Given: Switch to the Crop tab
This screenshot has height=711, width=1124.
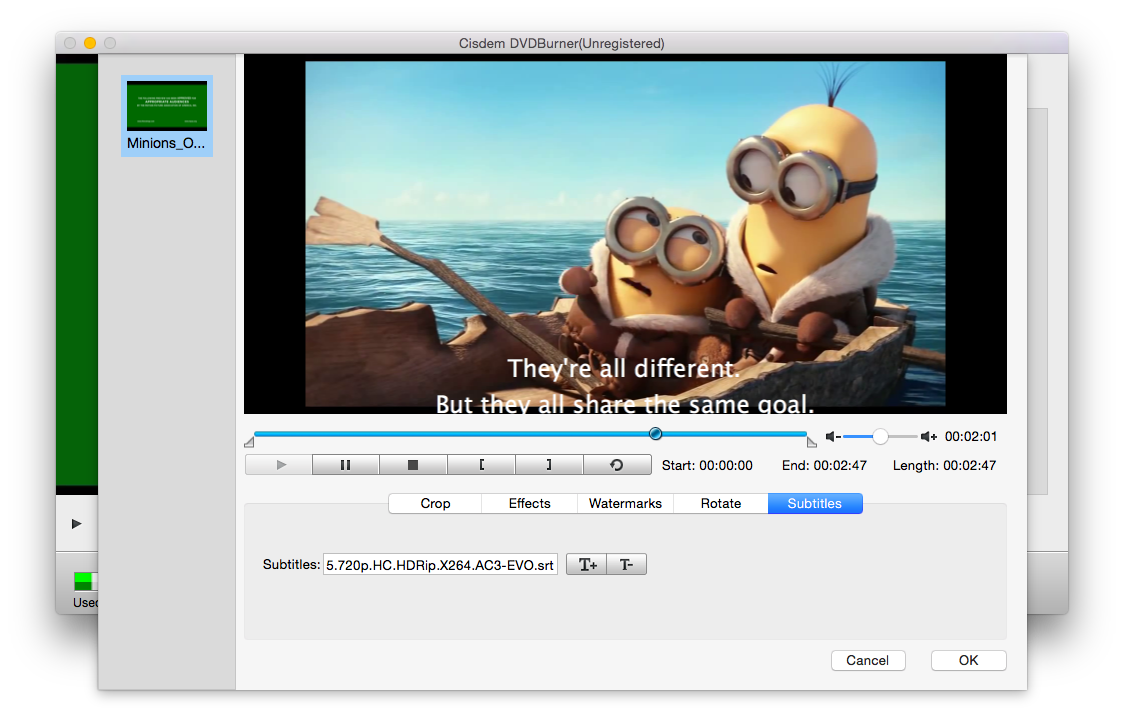Looking at the screenshot, I should (x=434, y=503).
